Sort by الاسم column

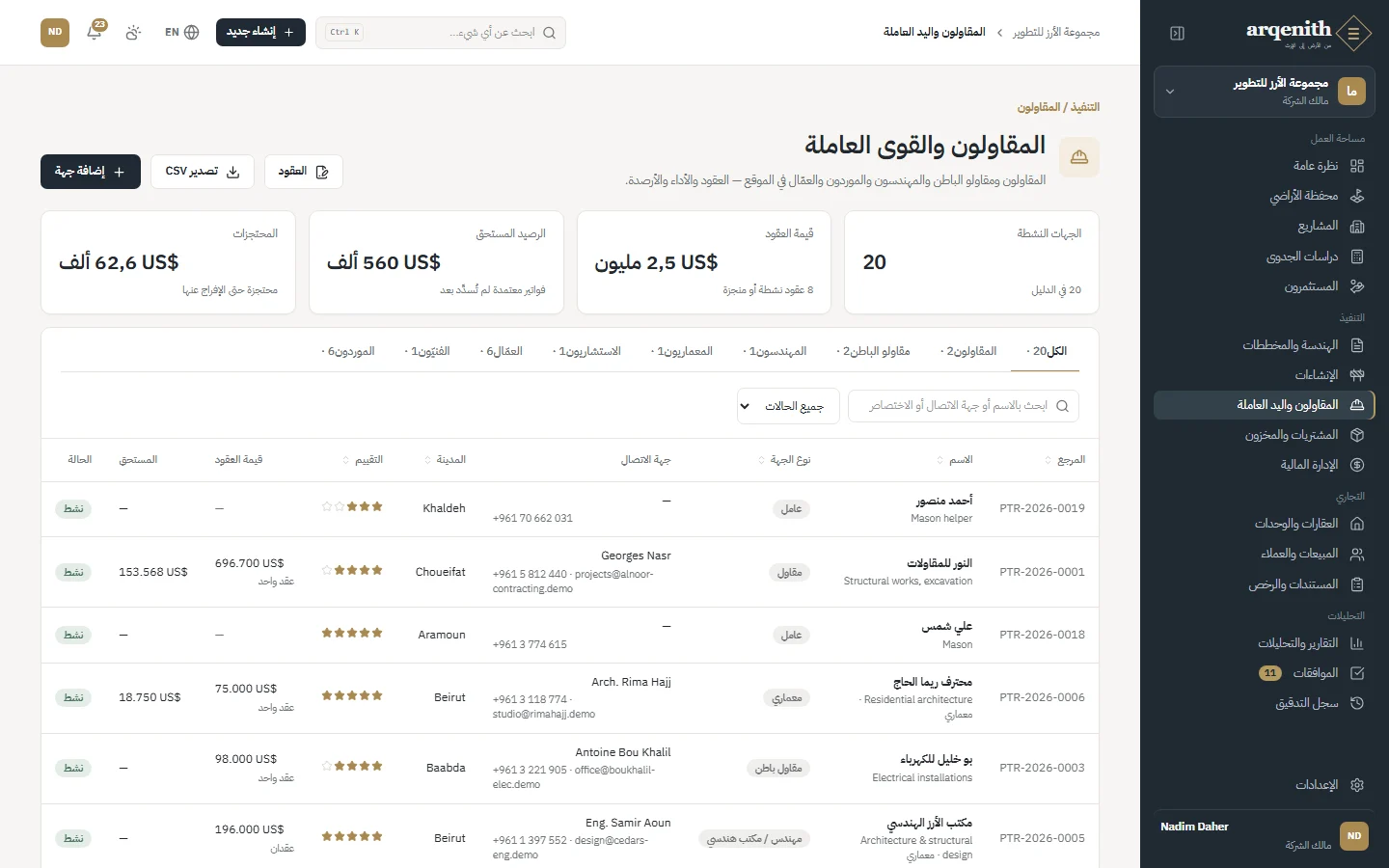[955, 460]
